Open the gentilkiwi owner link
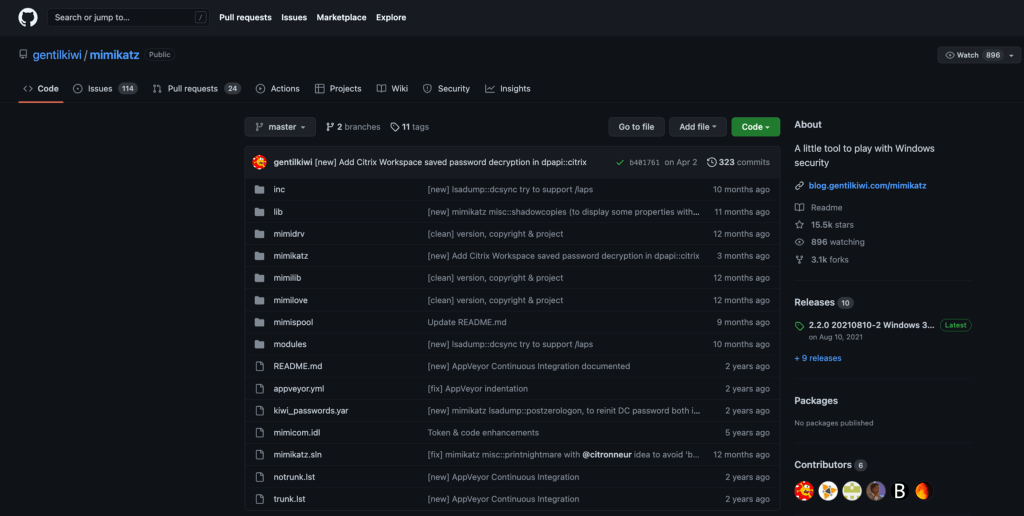 tap(57, 55)
